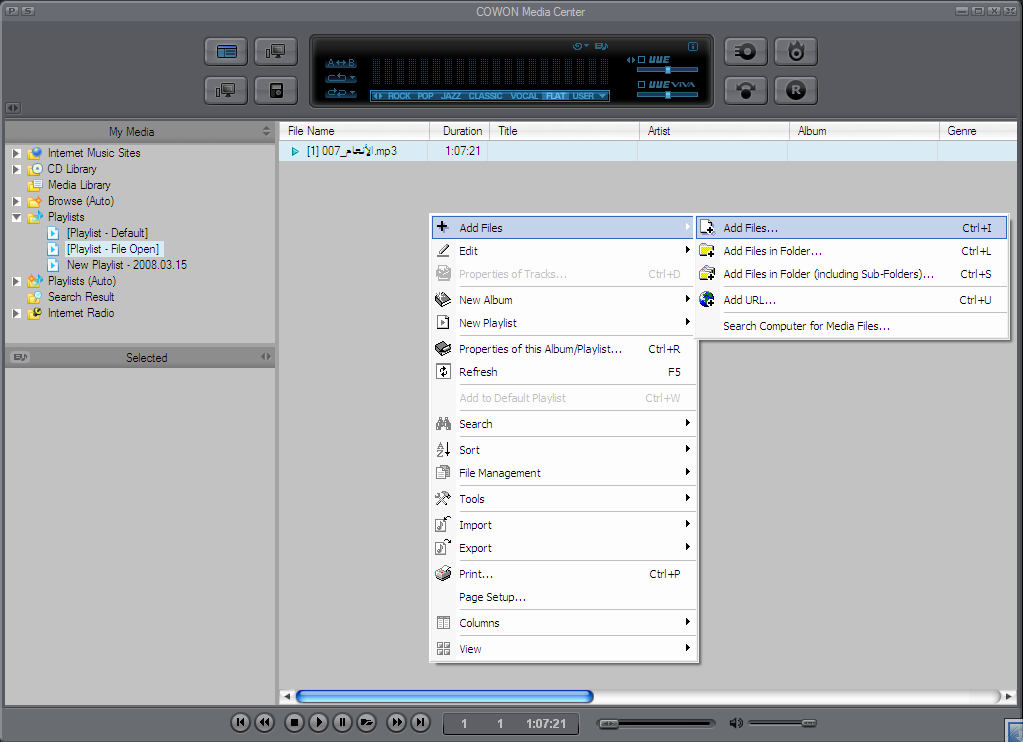This screenshot has height=742, width=1023.
Task: Click the play indicator on 007 mp3 row
Action: [x=295, y=151]
